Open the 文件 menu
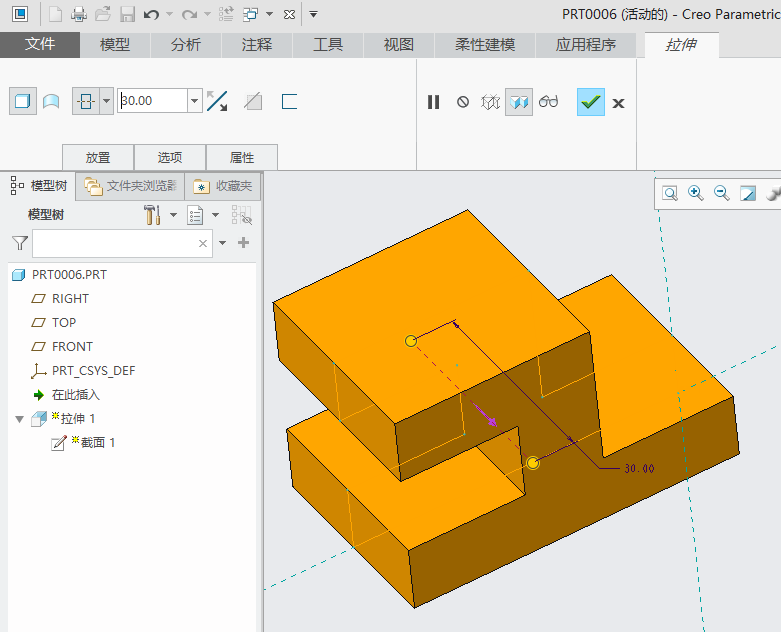 (40, 45)
